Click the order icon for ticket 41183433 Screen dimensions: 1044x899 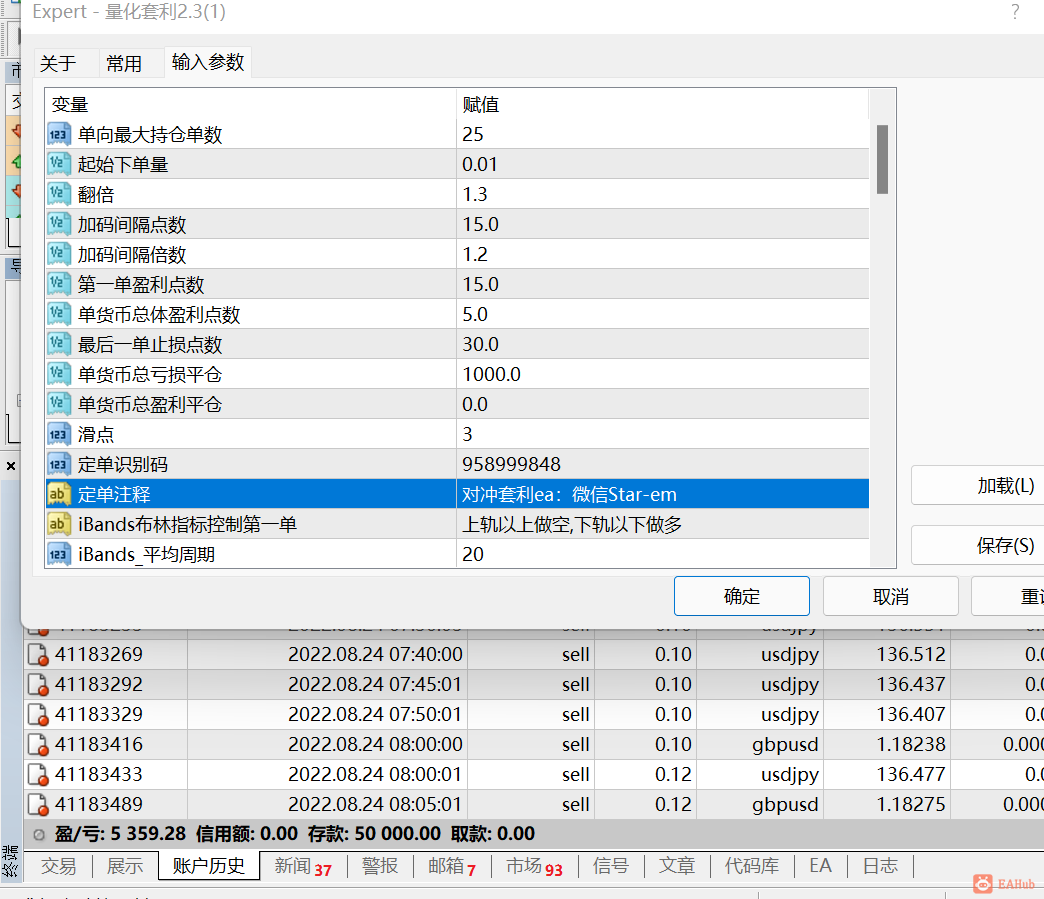(38, 774)
